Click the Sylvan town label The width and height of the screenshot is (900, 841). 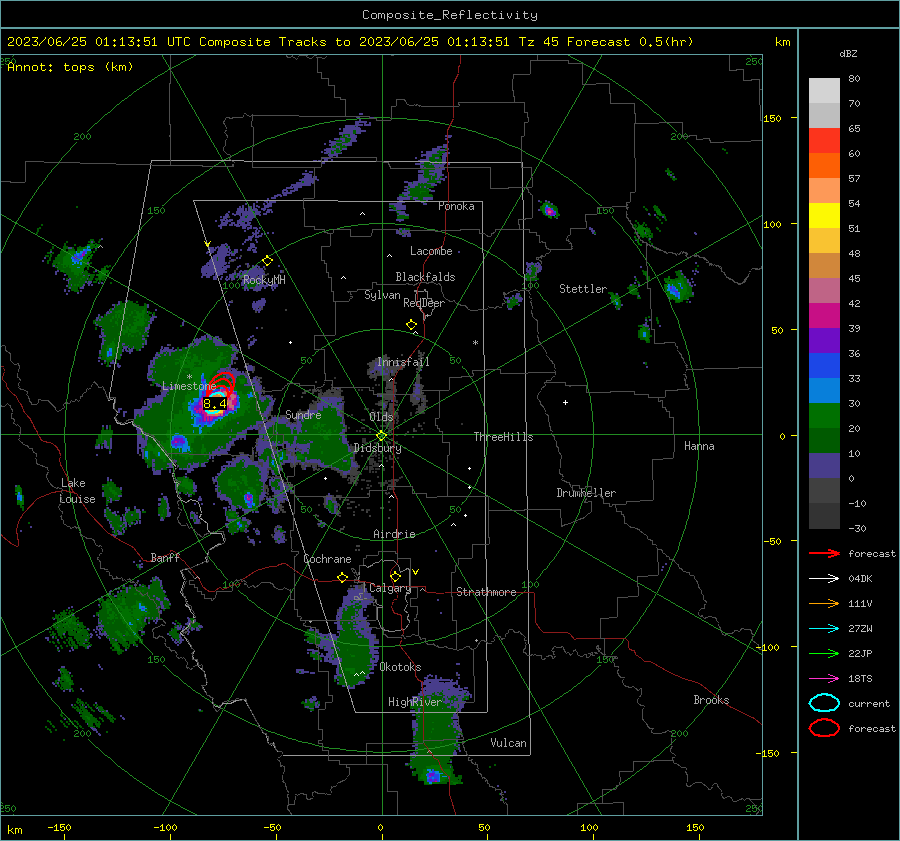[x=382, y=295]
